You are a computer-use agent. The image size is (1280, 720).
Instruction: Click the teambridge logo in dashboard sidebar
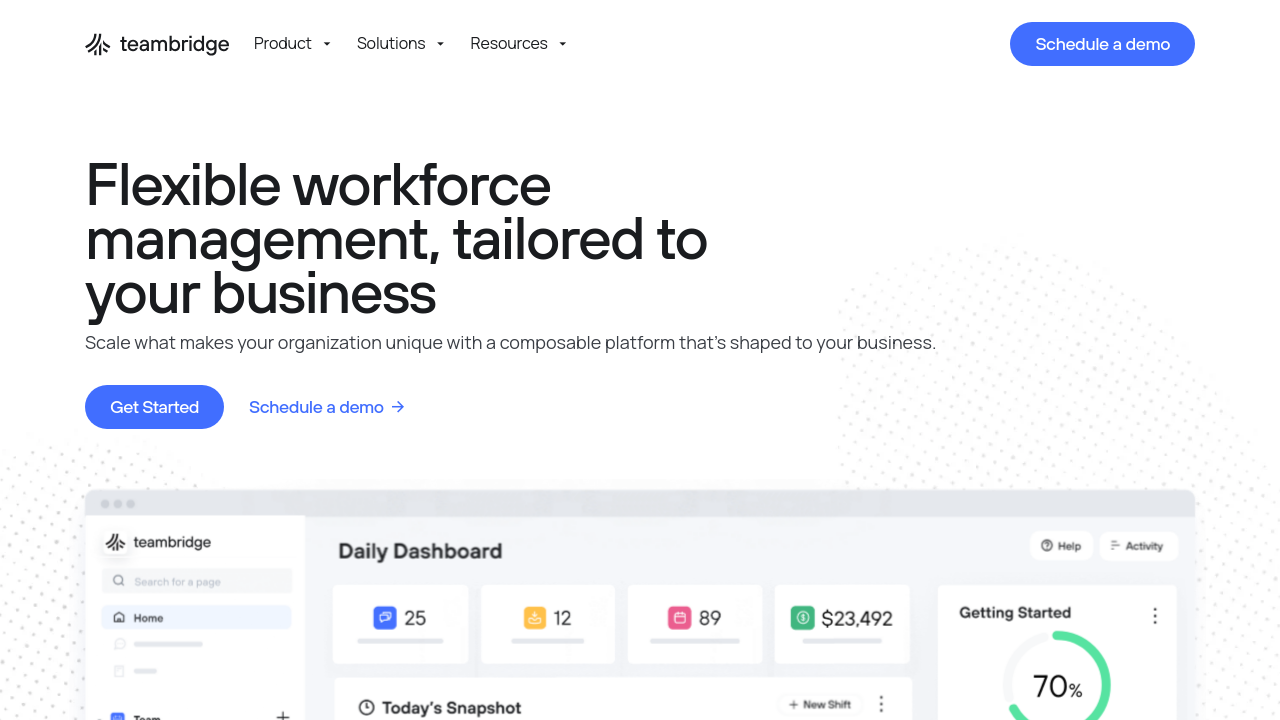158,542
